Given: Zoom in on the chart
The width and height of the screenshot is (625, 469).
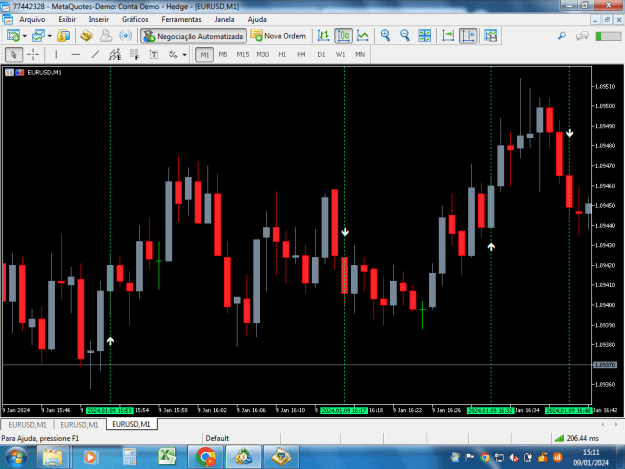Looking at the screenshot, I should (385, 36).
